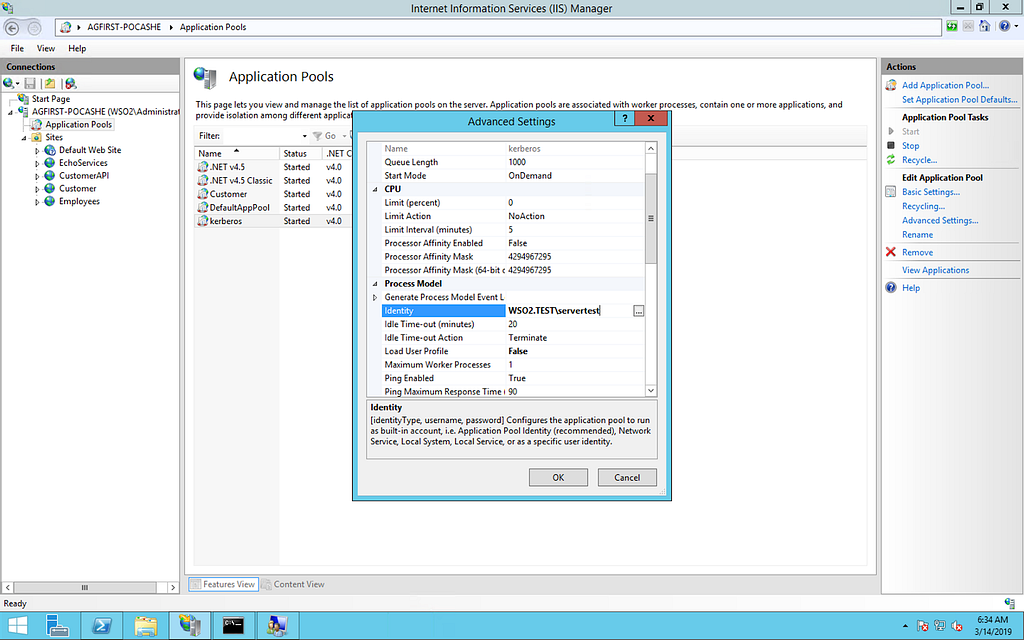
Task: Click the scroll down arrow in Advanced Settings
Action: click(650, 391)
